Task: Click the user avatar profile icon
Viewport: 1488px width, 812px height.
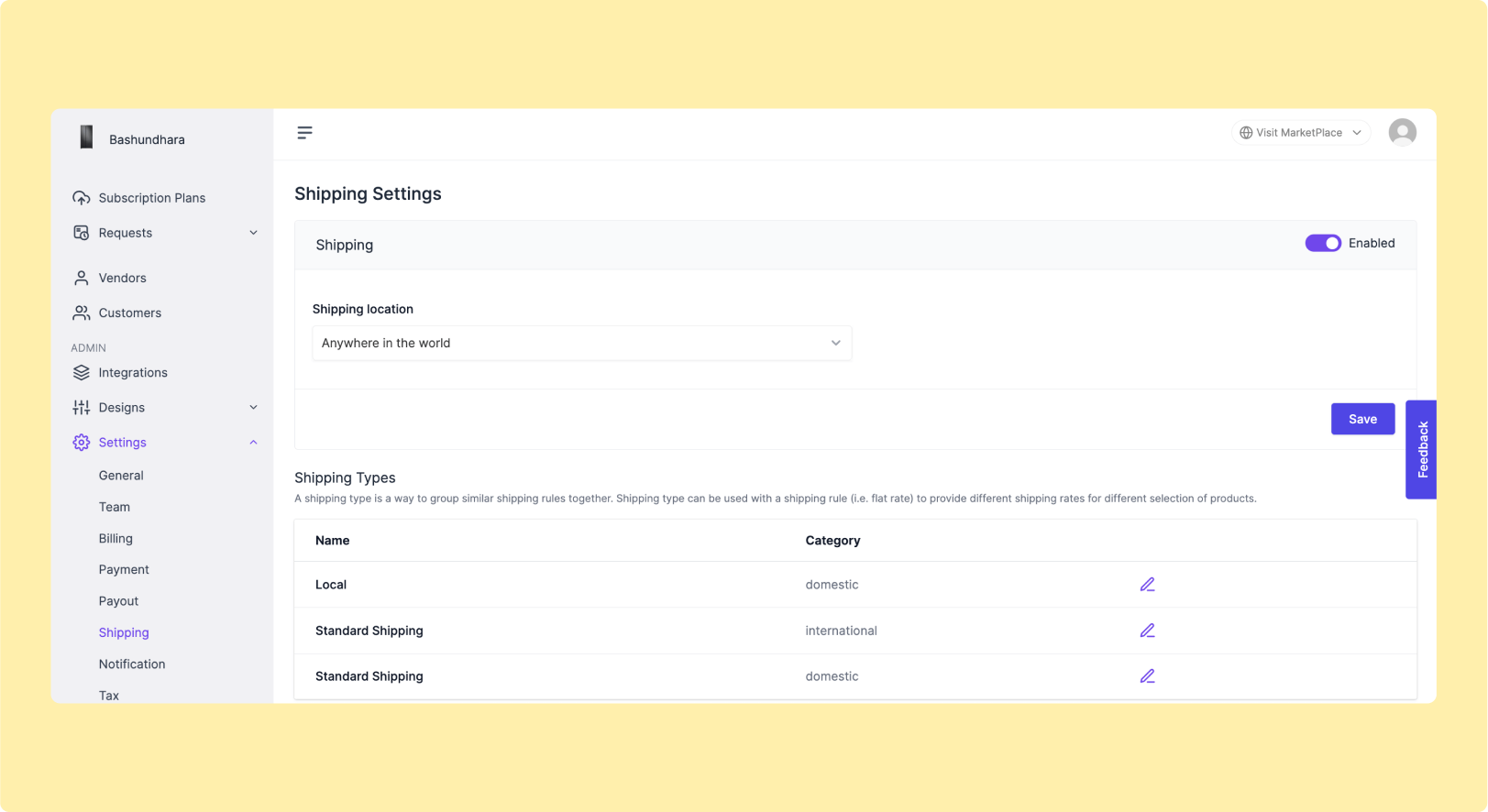Action: point(1402,133)
